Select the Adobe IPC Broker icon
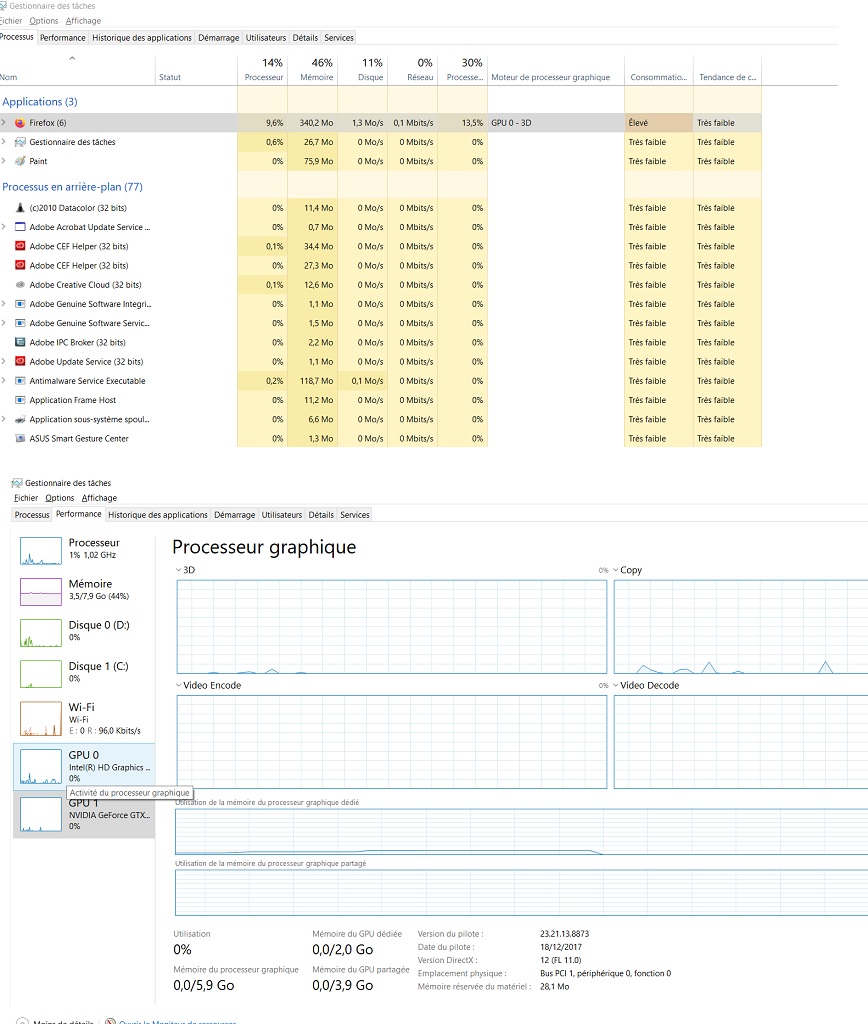 click(20, 343)
